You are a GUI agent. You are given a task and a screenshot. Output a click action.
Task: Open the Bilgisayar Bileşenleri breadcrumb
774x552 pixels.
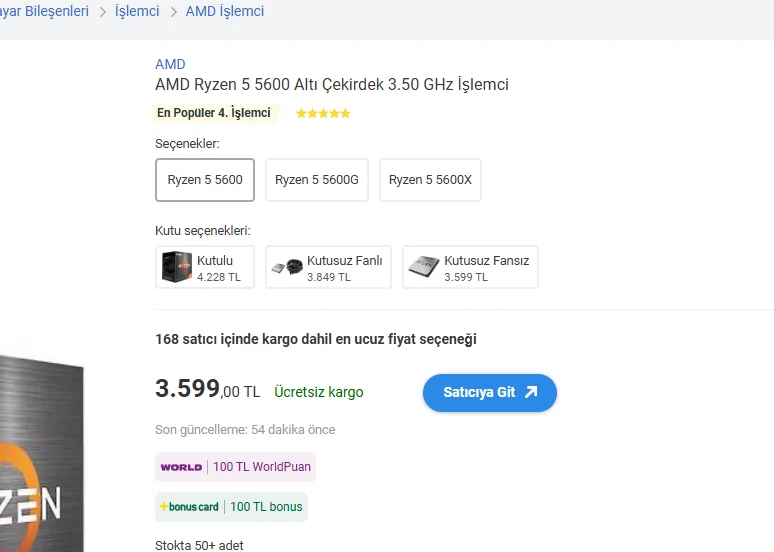pos(44,11)
